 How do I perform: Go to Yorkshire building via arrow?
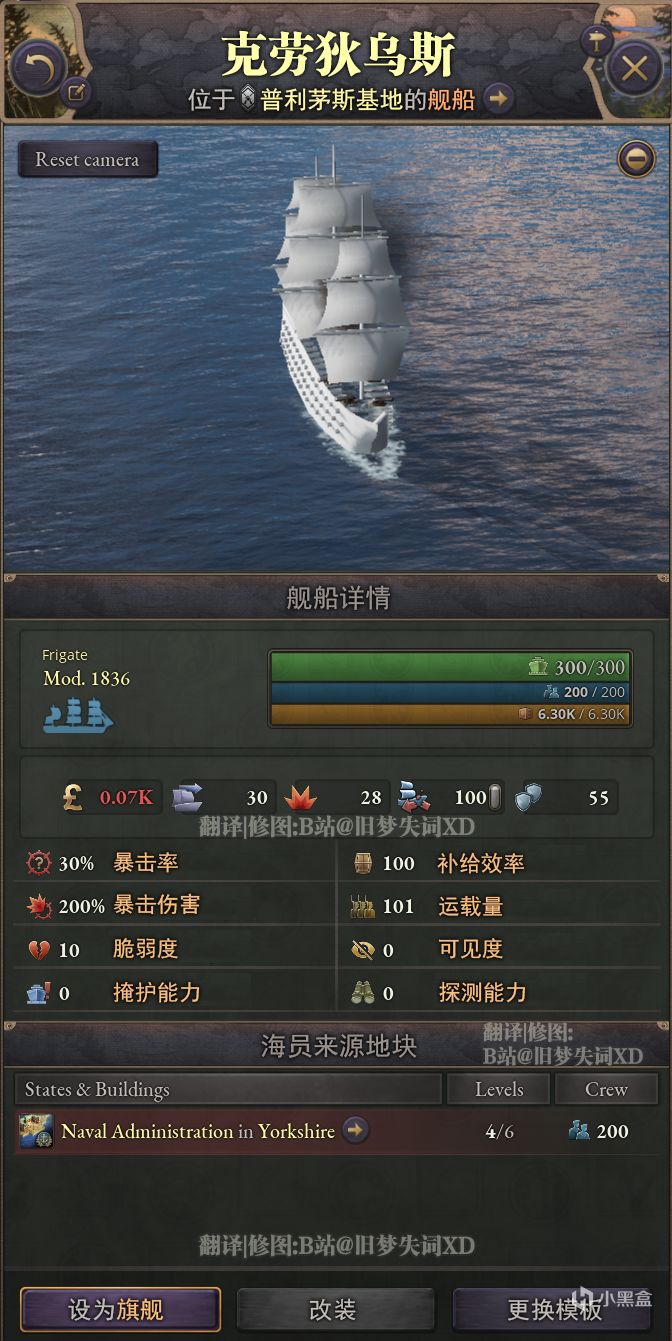tap(355, 1130)
